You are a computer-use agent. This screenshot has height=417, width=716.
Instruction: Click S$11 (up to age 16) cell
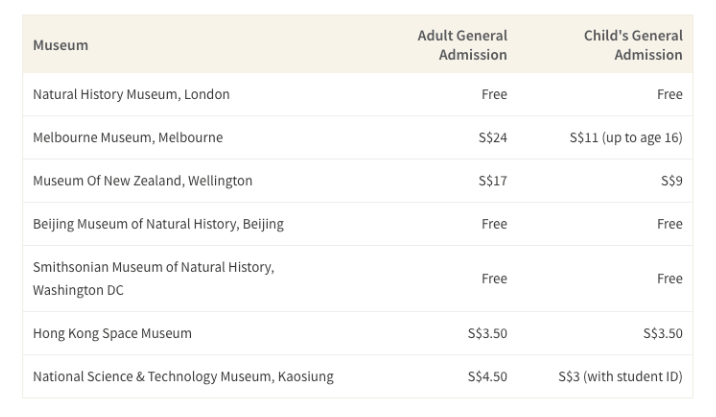click(x=626, y=137)
